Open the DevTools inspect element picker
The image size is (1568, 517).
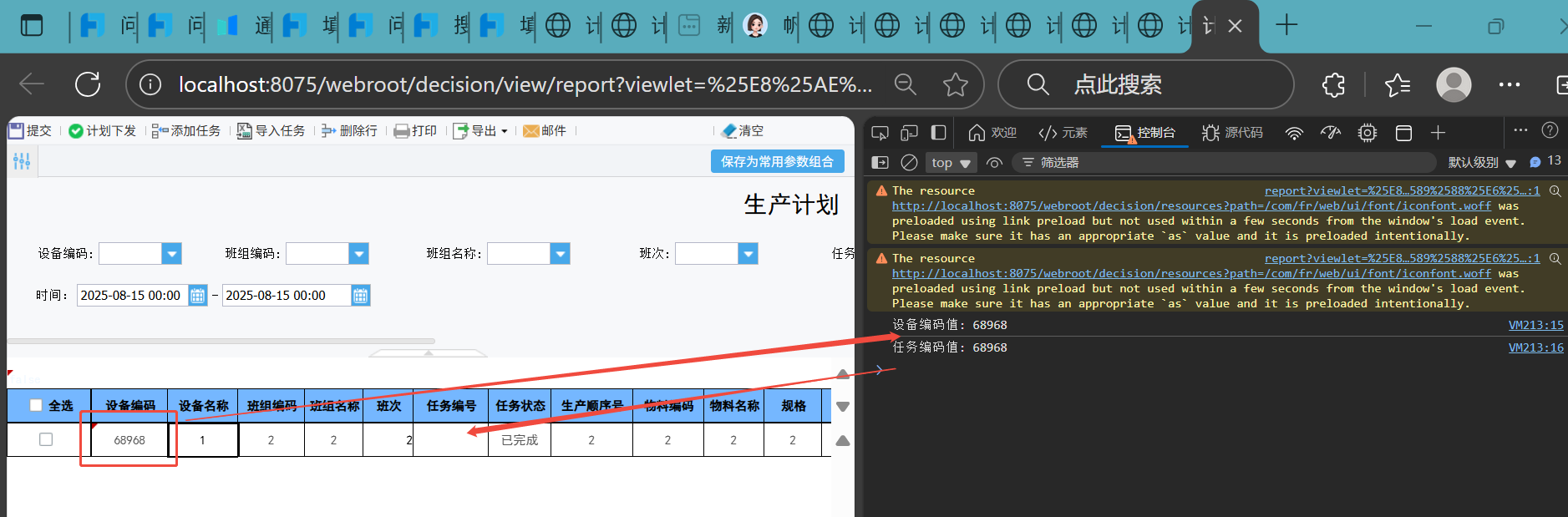880,133
